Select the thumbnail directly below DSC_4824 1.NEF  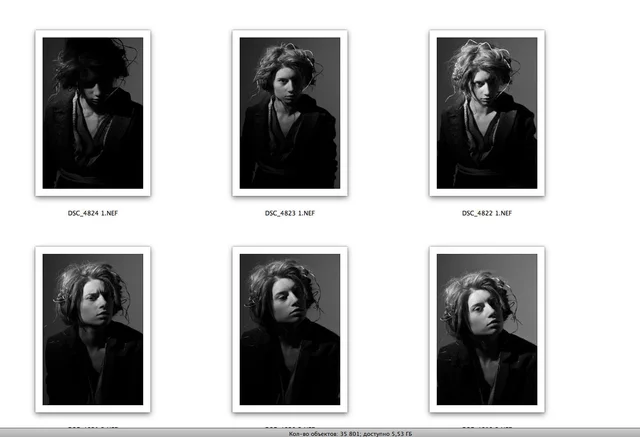point(93,330)
